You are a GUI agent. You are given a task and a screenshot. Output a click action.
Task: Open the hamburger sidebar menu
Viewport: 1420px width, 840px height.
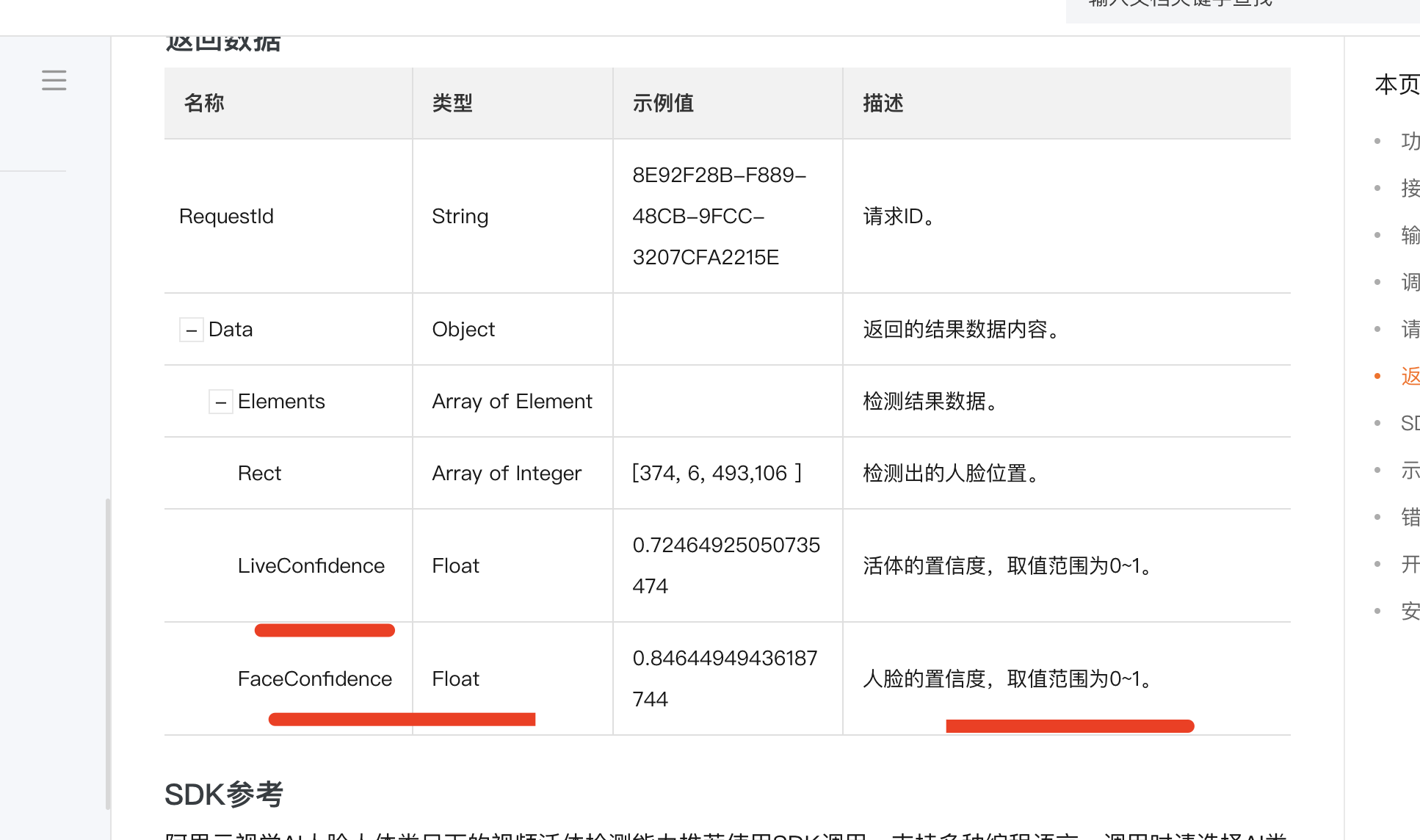click(54, 80)
